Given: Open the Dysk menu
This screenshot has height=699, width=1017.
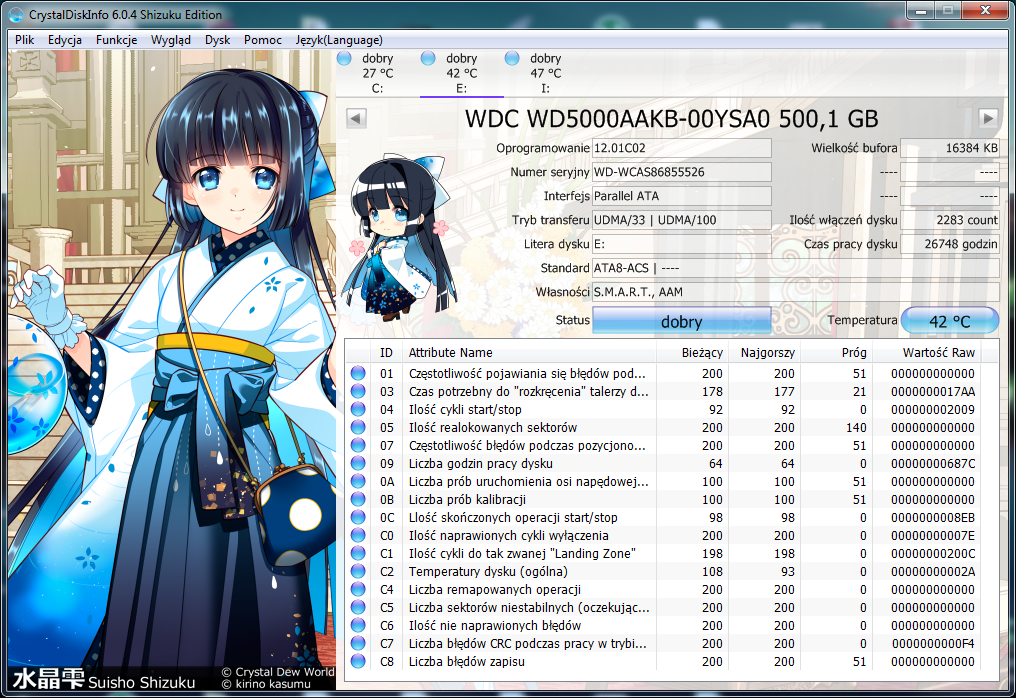Looking at the screenshot, I should [x=217, y=40].
